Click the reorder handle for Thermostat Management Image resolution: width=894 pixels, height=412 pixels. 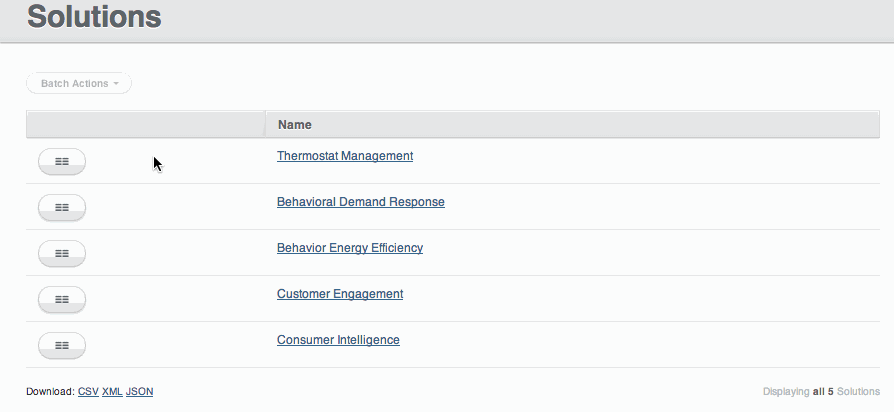[x=62, y=161]
